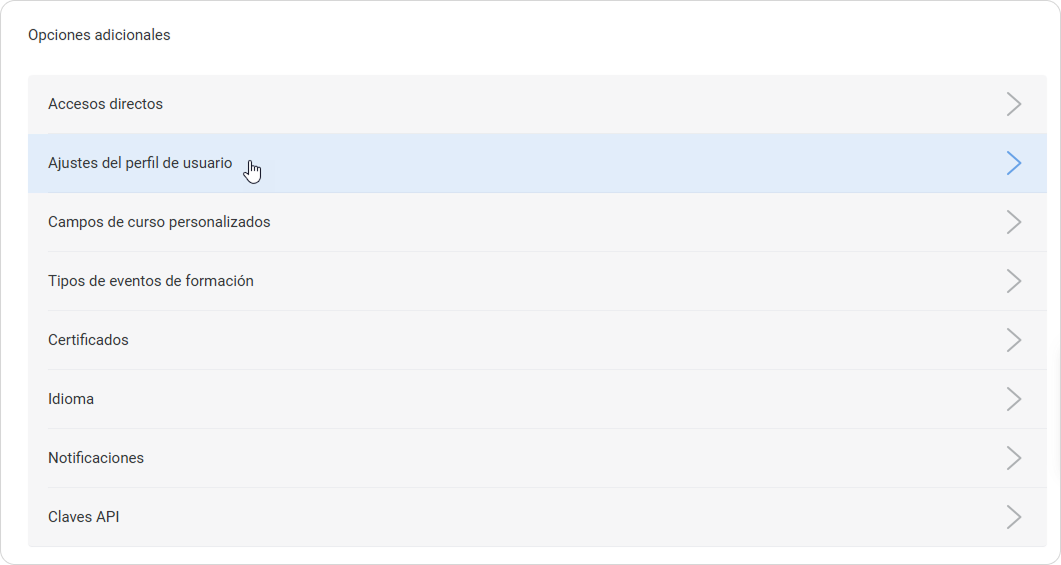This screenshot has height=565, width=1061.
Task: Click arrow beside Campos de curso personalizados
Action: pos(1014,222)
